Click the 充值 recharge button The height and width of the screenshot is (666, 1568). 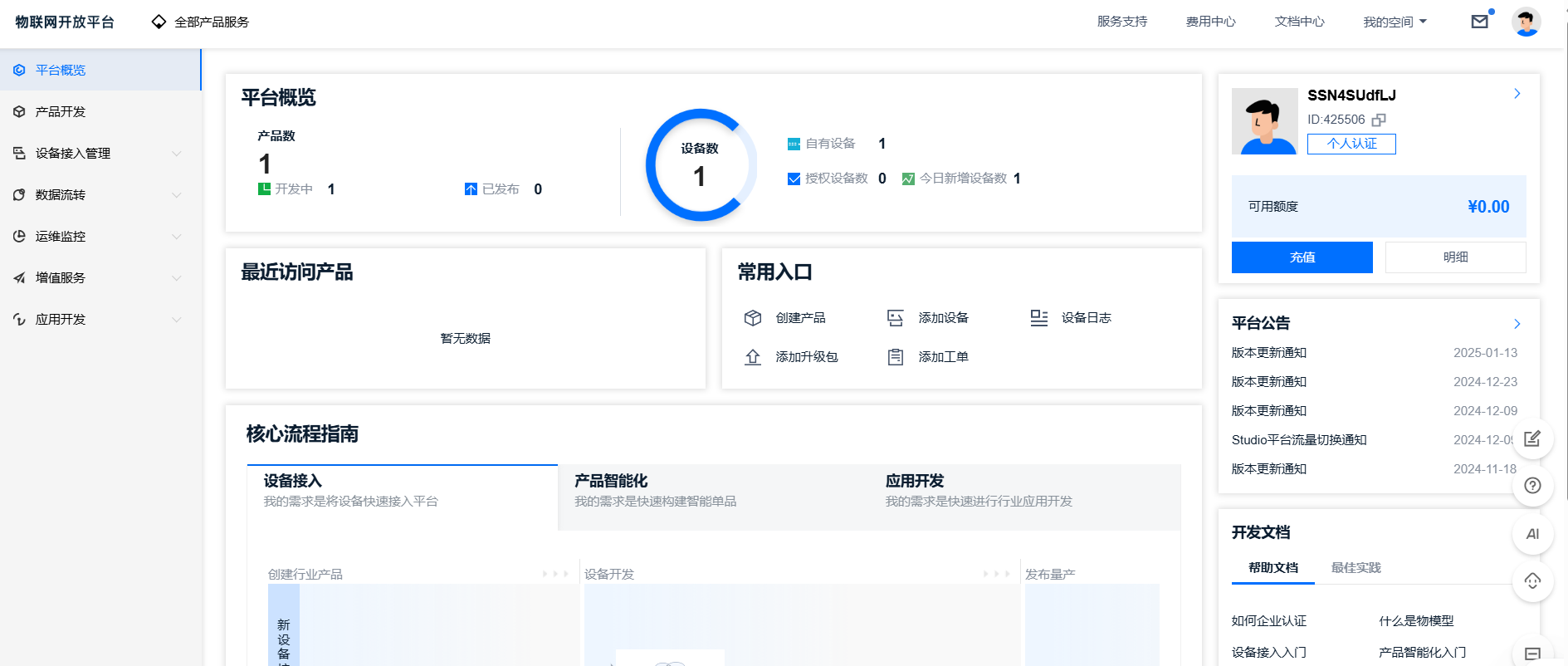[x=1302, y=257]
